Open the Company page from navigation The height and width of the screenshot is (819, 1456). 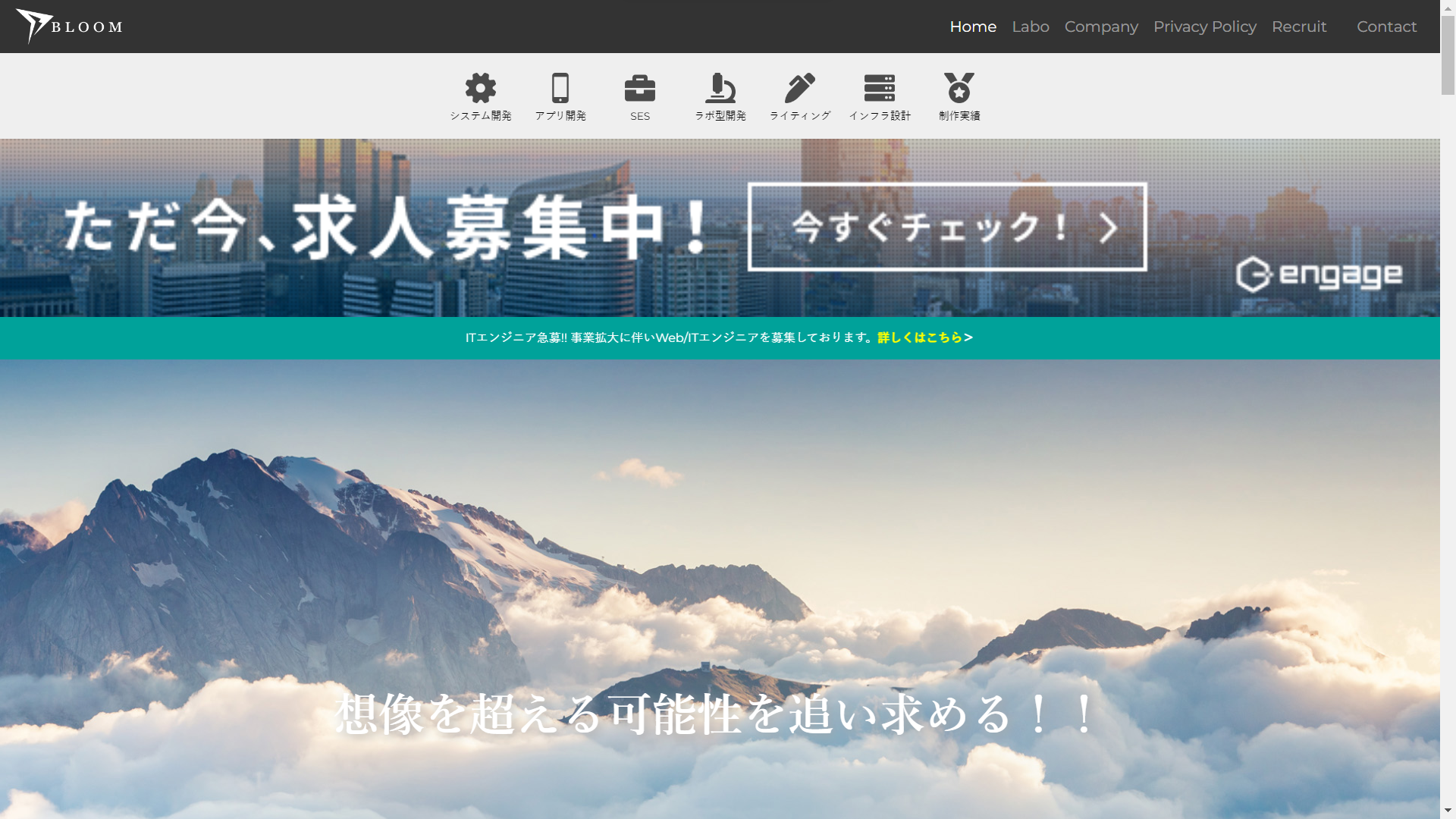click(x=1100, y=27)
